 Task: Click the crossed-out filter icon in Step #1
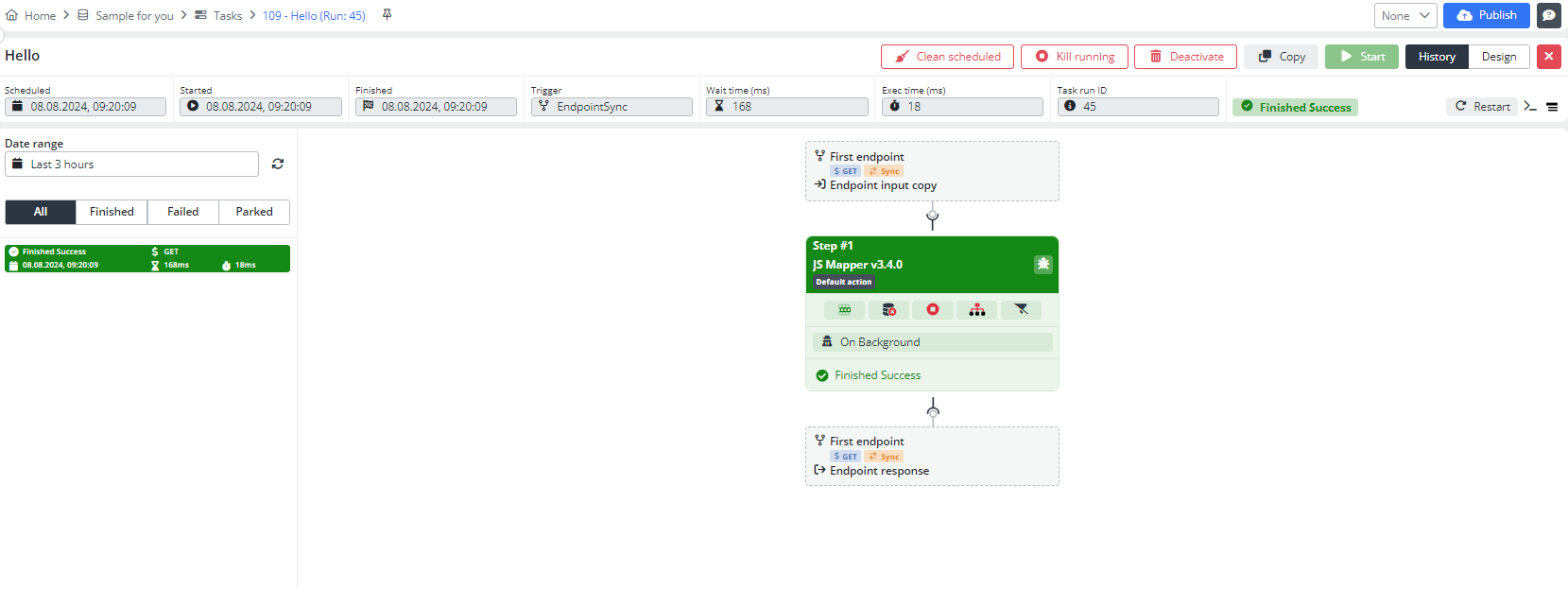point(1021,310)
